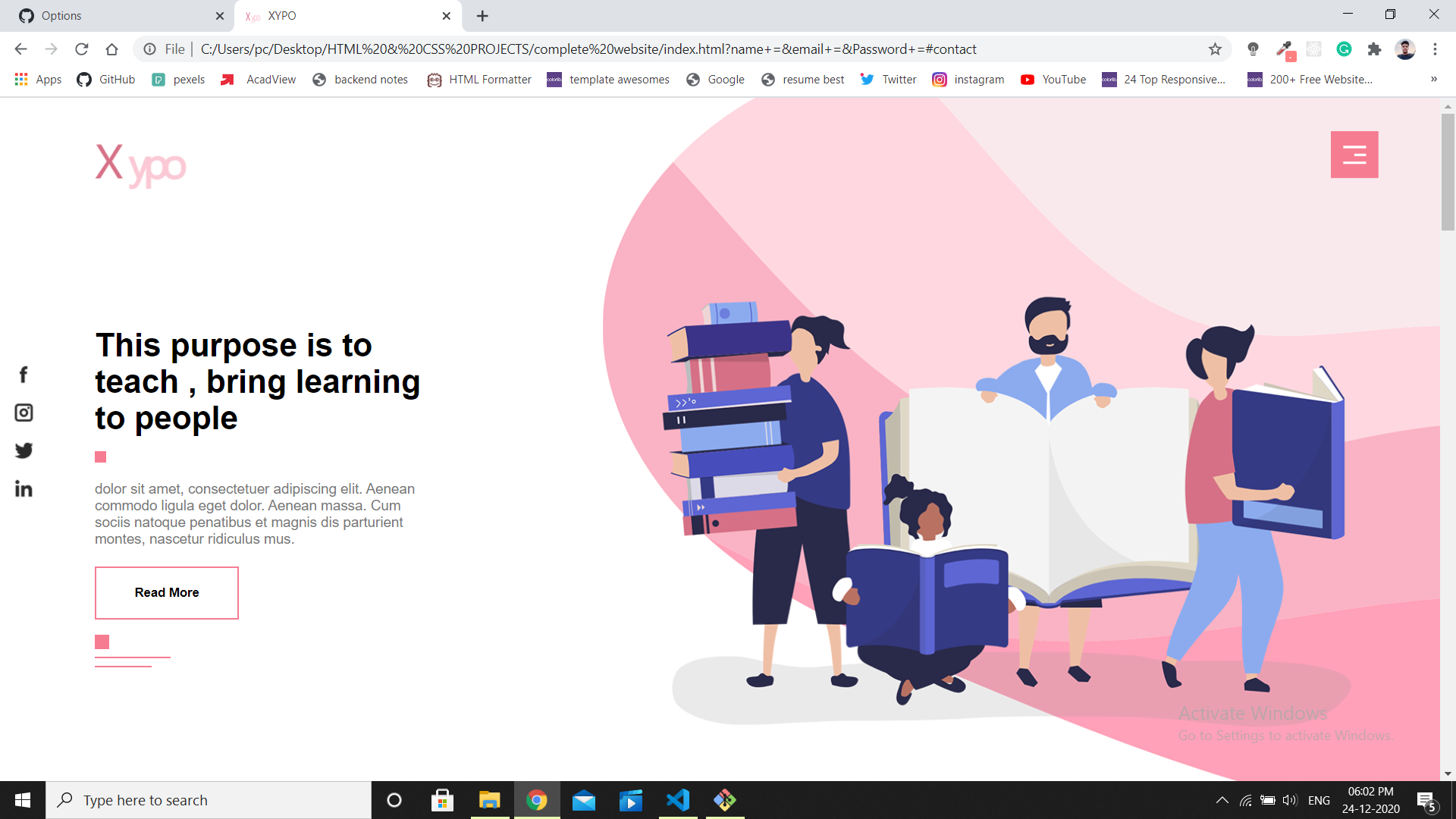Click the Read More button
This screenshot has height=819, width=1456.
click(167, 592)
